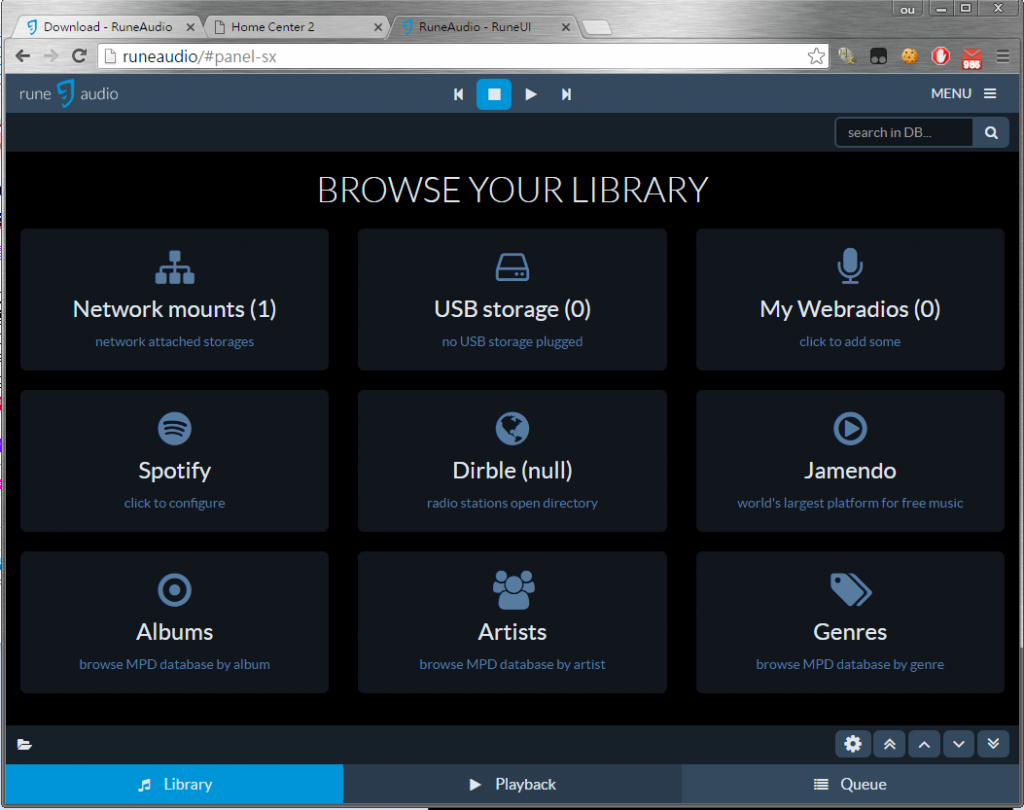The height and width of the screenshot is (810, 1024).
Task: Click the play button in header
Action: [531, 94]
